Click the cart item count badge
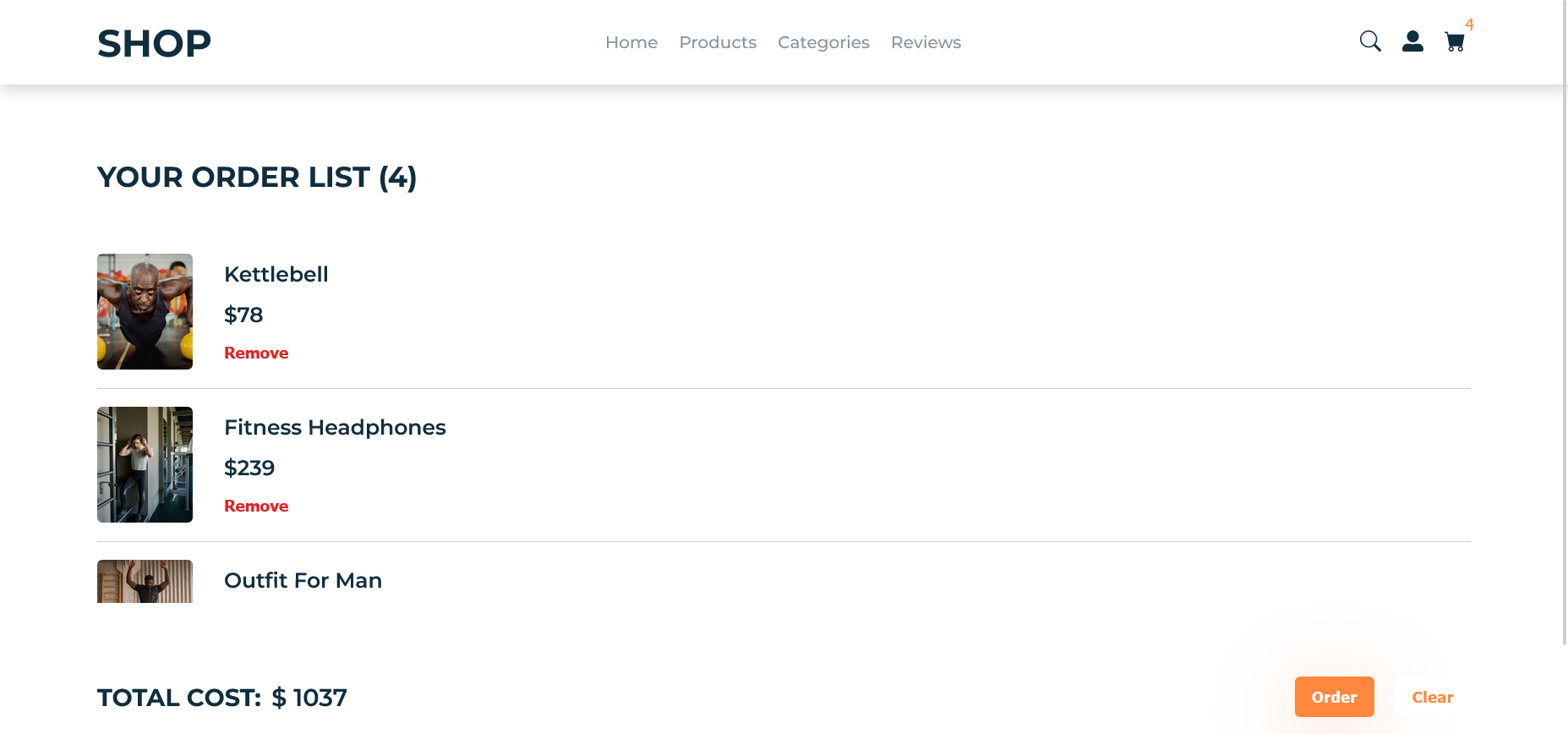Viewport: 1568px width, 734px height. click(x=1471, y=25)
